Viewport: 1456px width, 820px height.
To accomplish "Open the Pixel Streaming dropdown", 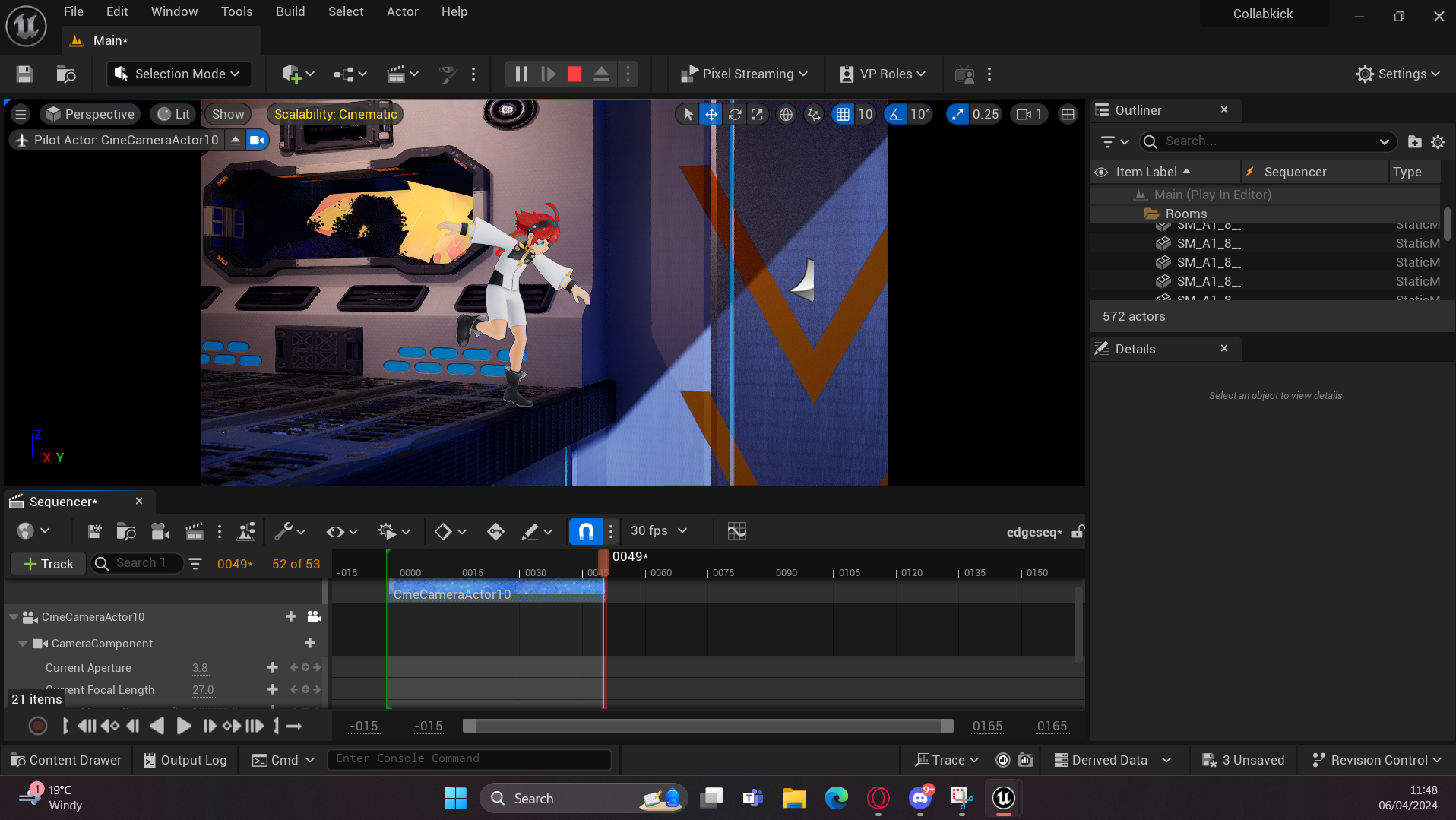I will point(744,74).
